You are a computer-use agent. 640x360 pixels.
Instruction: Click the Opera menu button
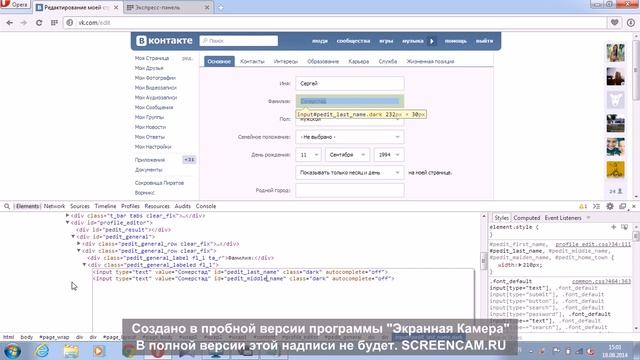15,4
